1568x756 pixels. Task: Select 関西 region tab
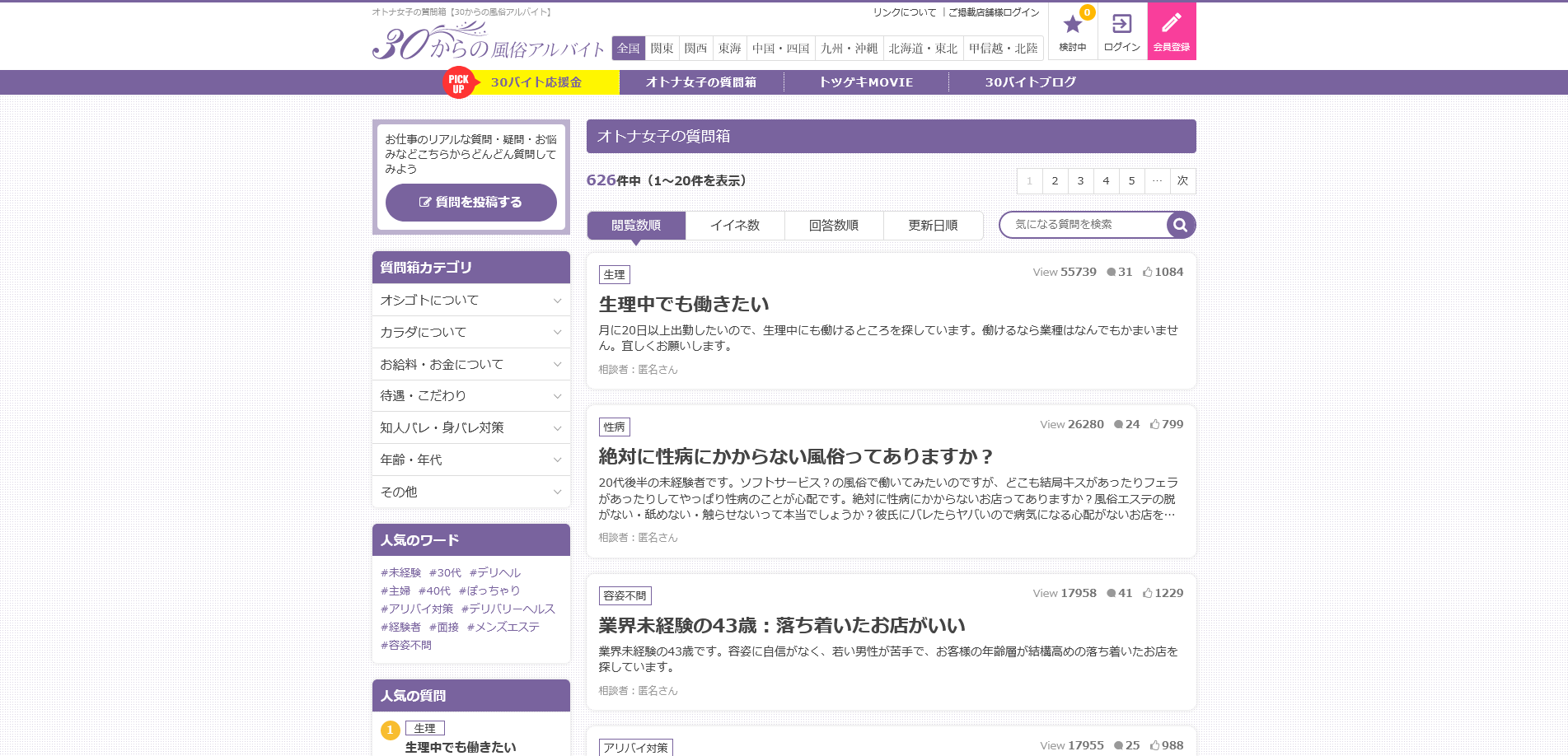[x=695, y=49]
